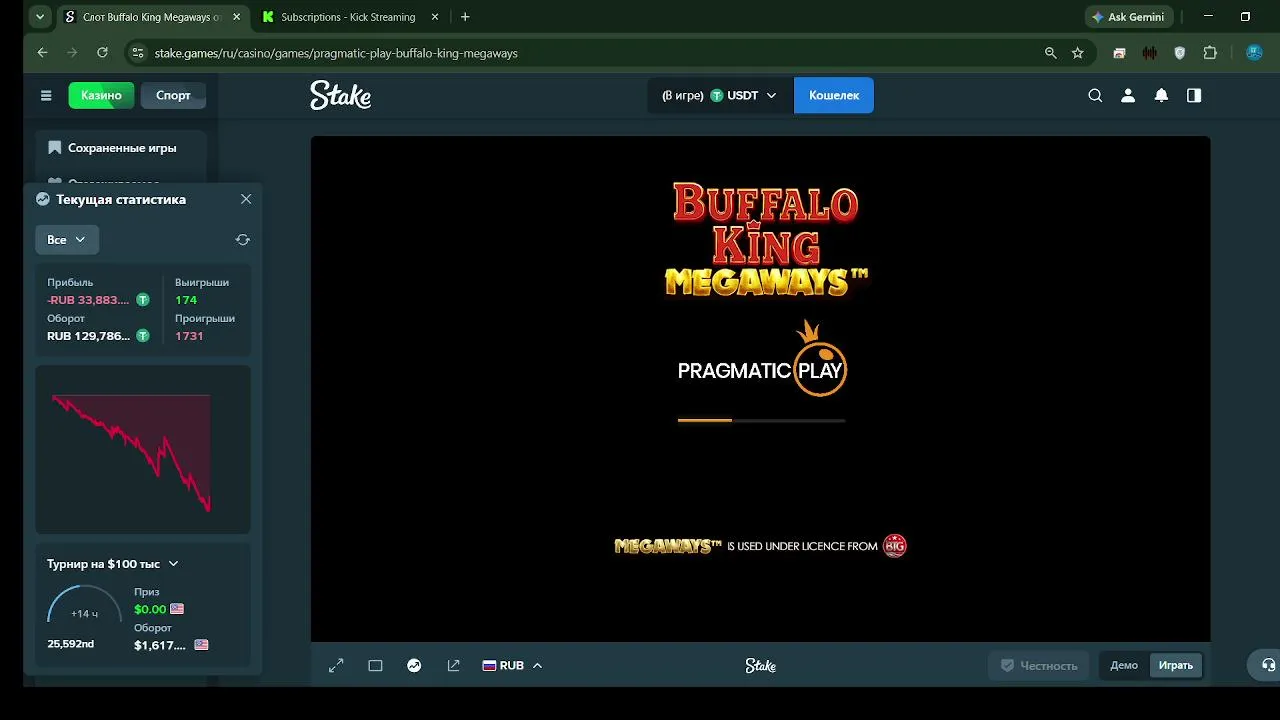
Task: Enter fullscreen mode for the game
Action: (336, 665)
